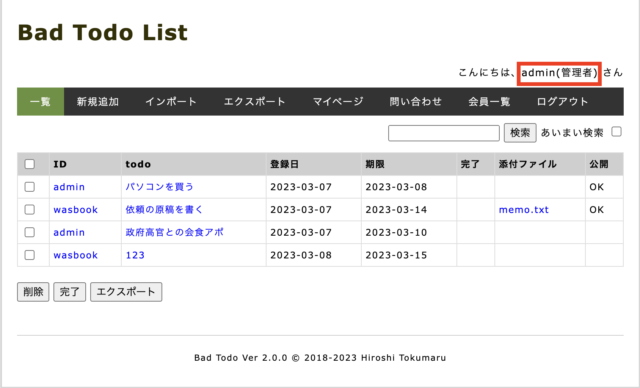Viewport: 640px width, 388px height.
Task: Focus the search text field
Action: pos(444,133)
